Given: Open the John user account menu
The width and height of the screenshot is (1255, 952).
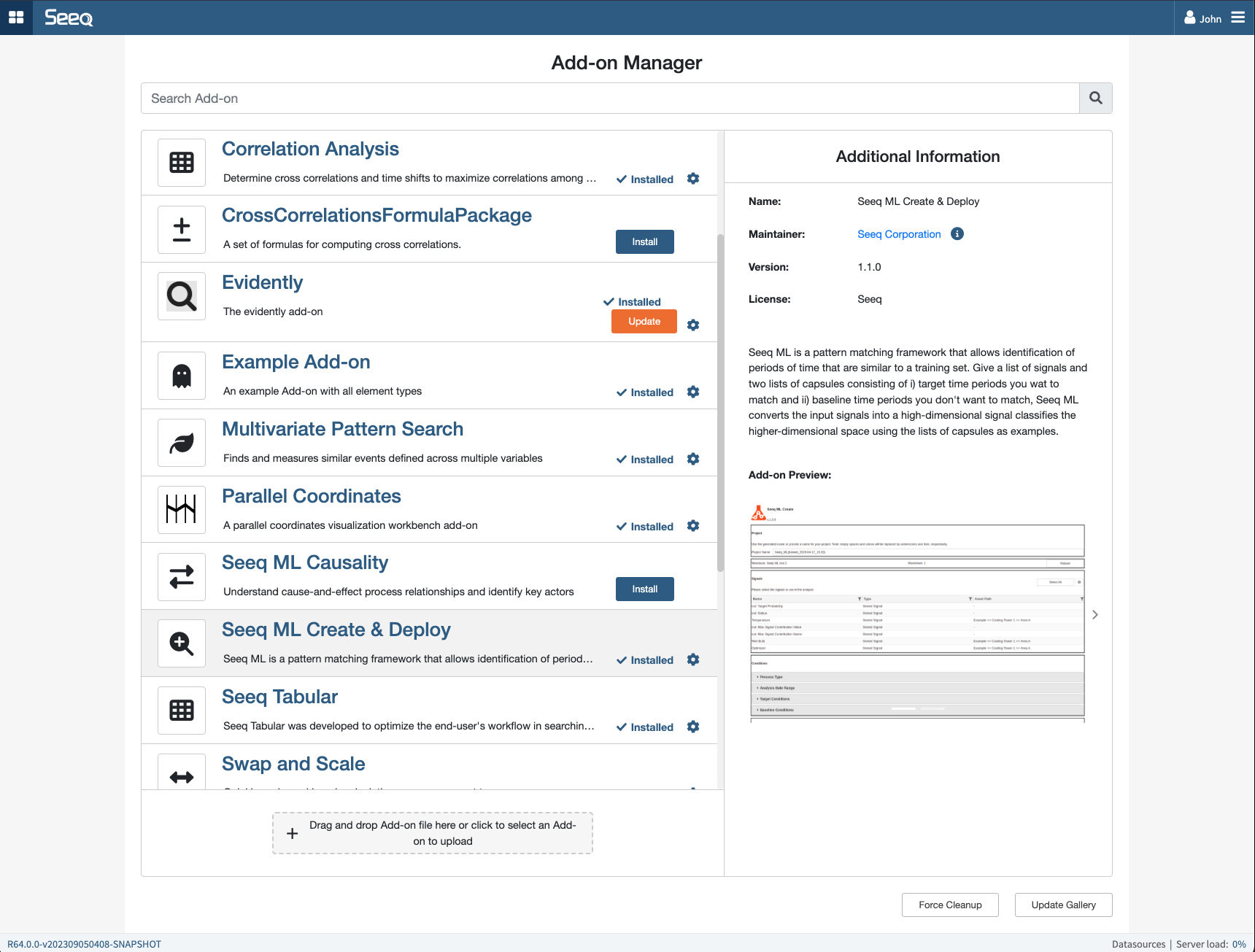Looking at the screenshot, I should tap(1202, 18).
